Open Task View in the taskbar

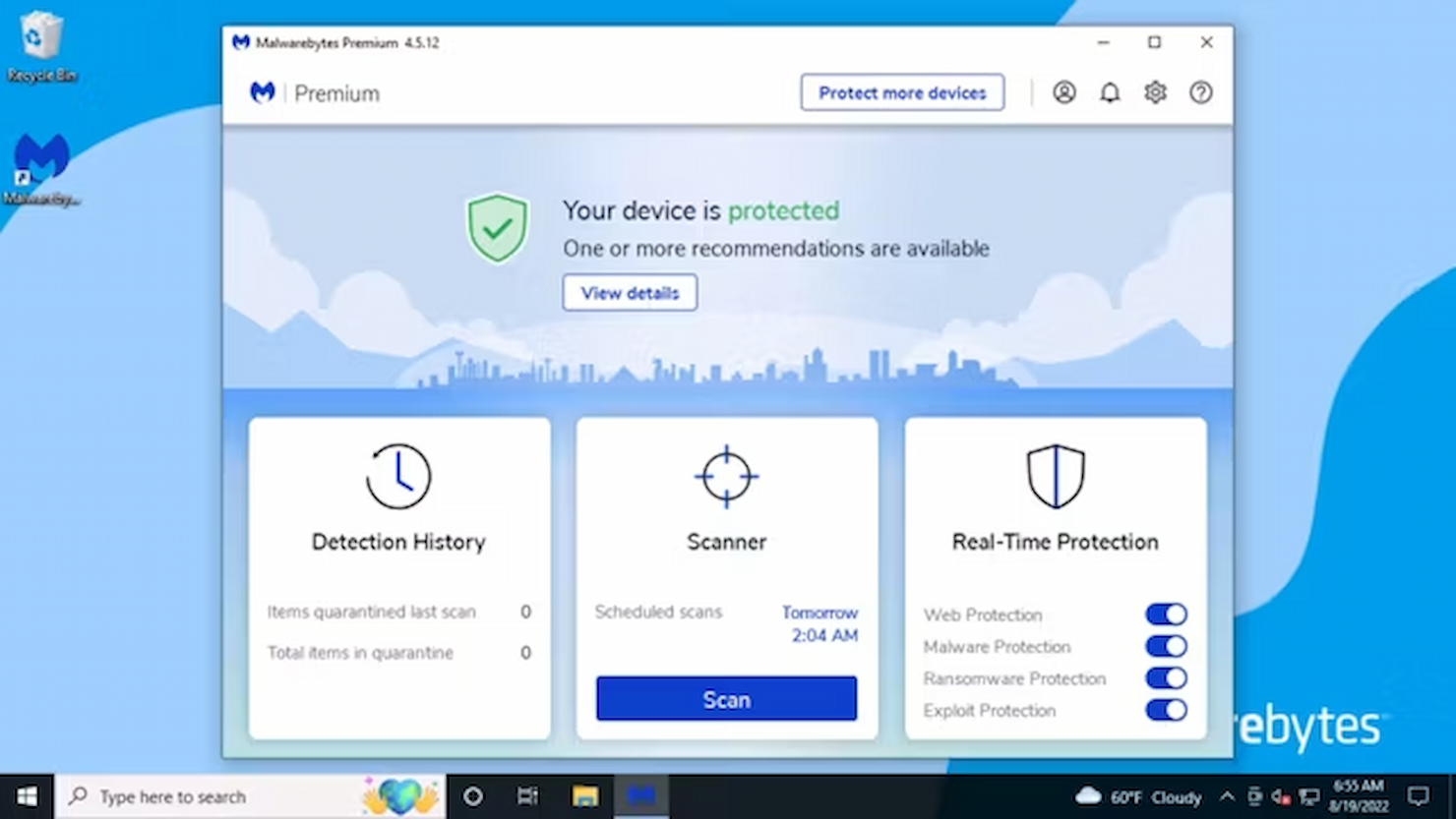tap(528, 796)
